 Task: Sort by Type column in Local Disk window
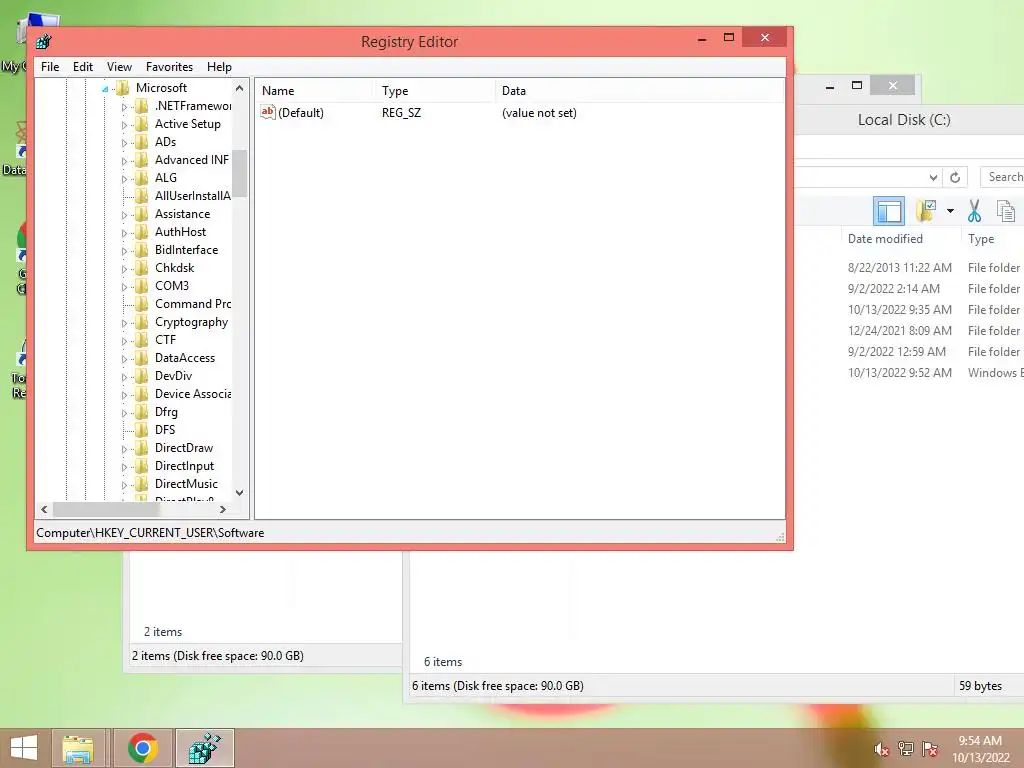click(x=981, y=239)
